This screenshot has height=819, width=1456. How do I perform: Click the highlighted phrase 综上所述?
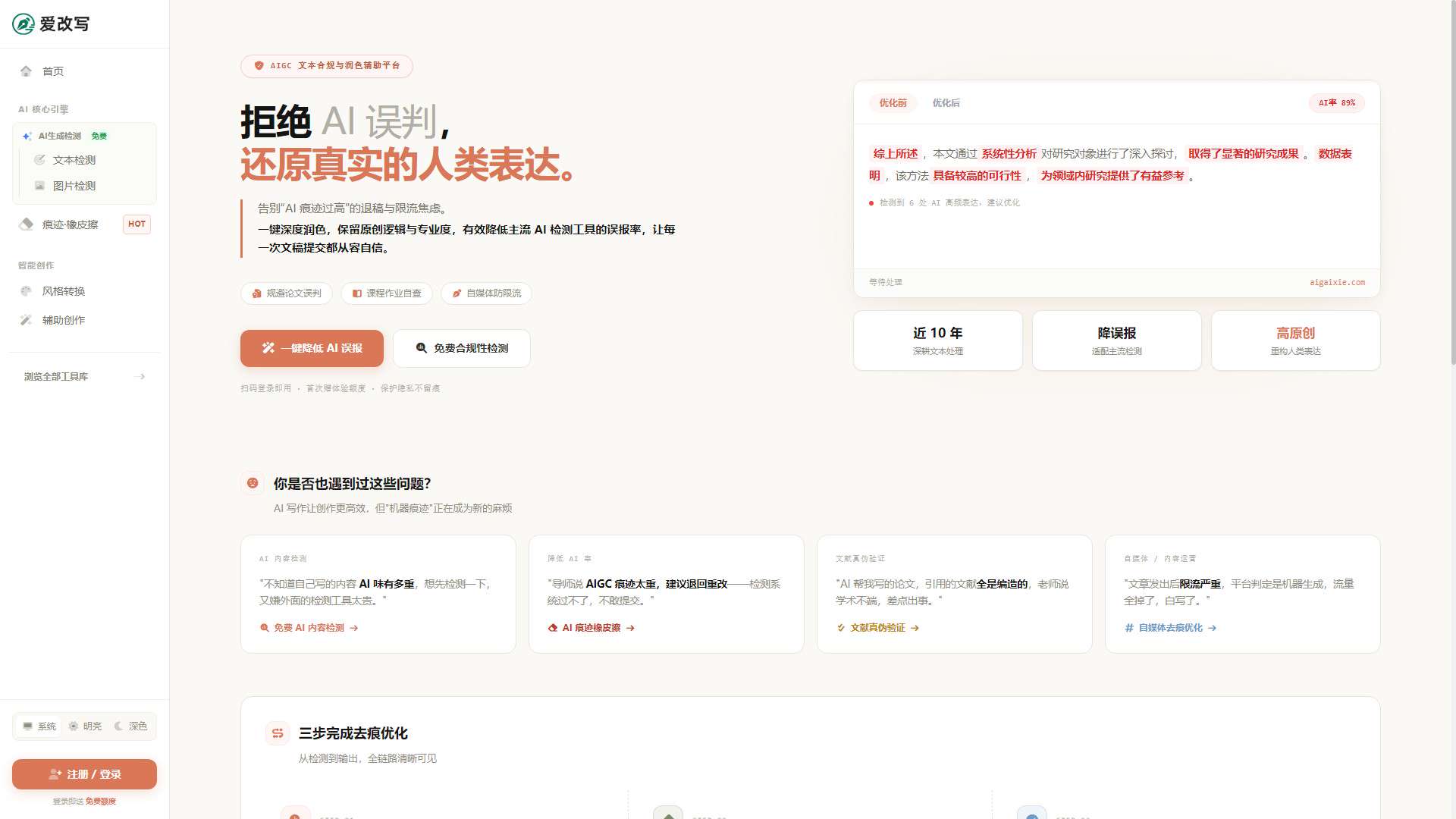click(895, 154)
